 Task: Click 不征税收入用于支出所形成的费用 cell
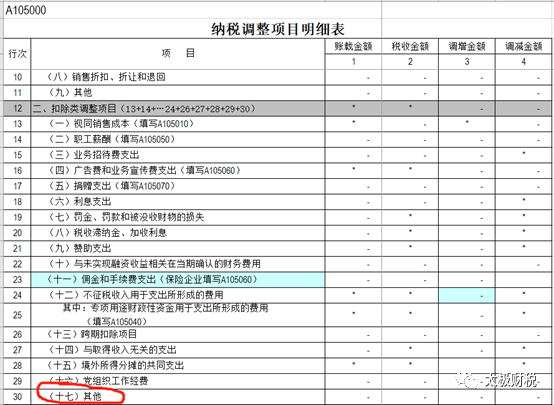pos(178,295)
